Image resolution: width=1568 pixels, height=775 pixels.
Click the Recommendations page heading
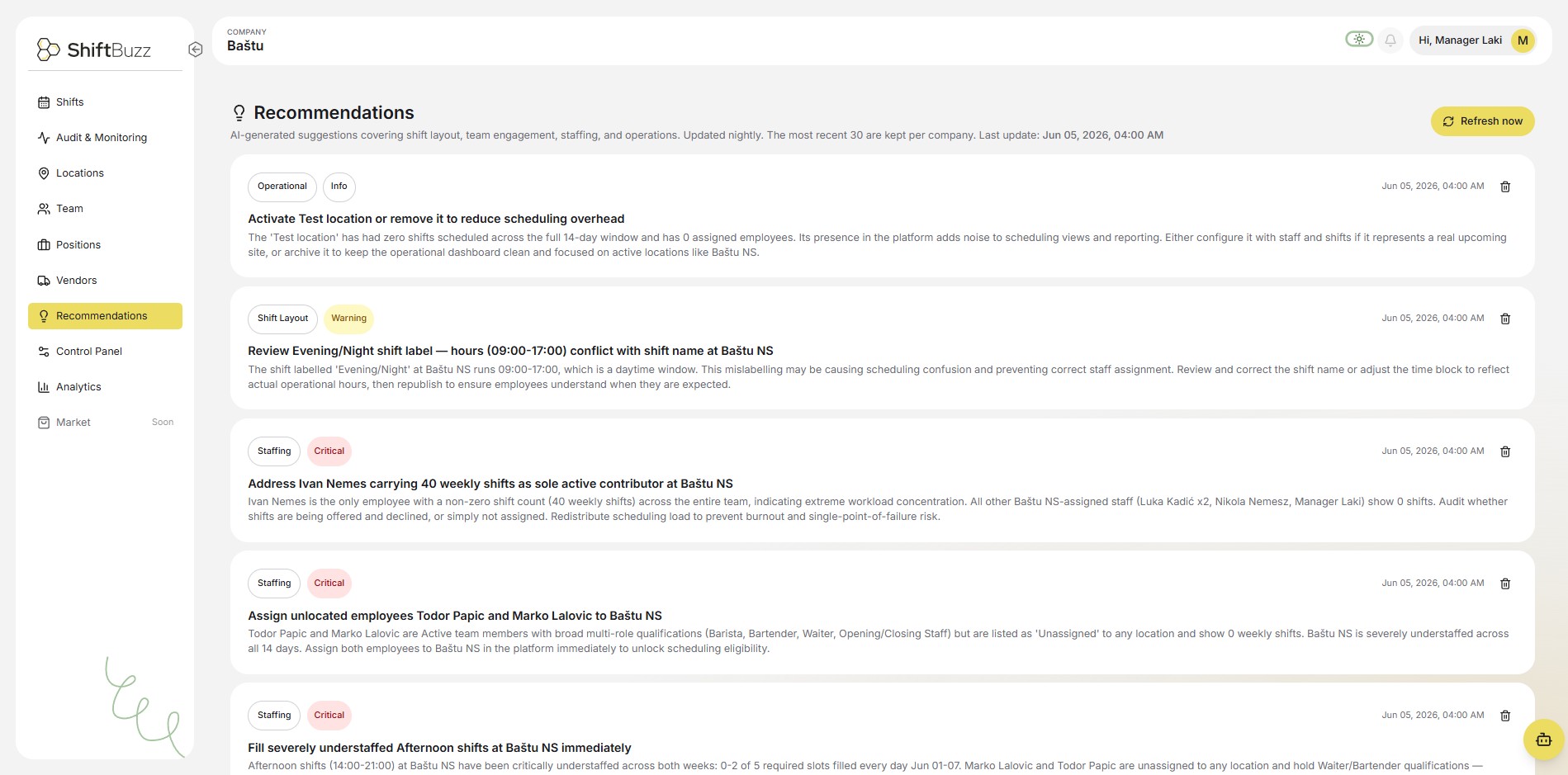point(334,113)
